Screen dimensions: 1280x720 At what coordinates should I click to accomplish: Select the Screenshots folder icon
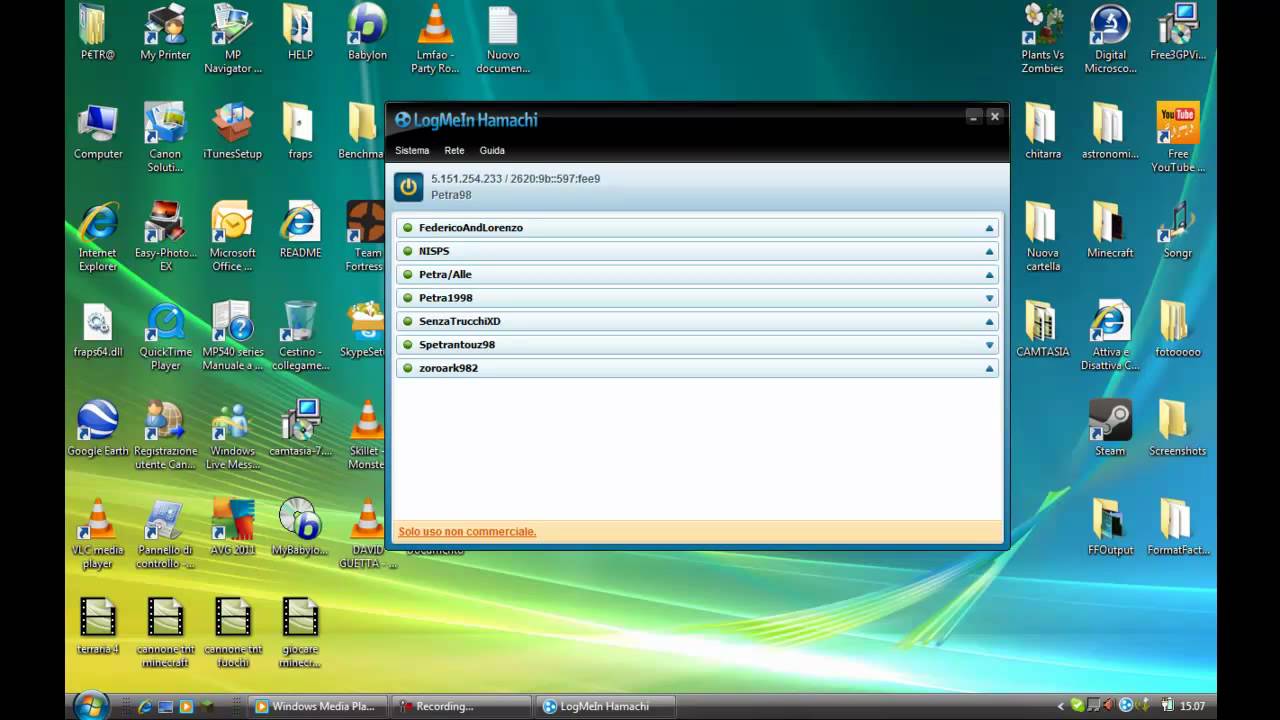pos(1178,428)
